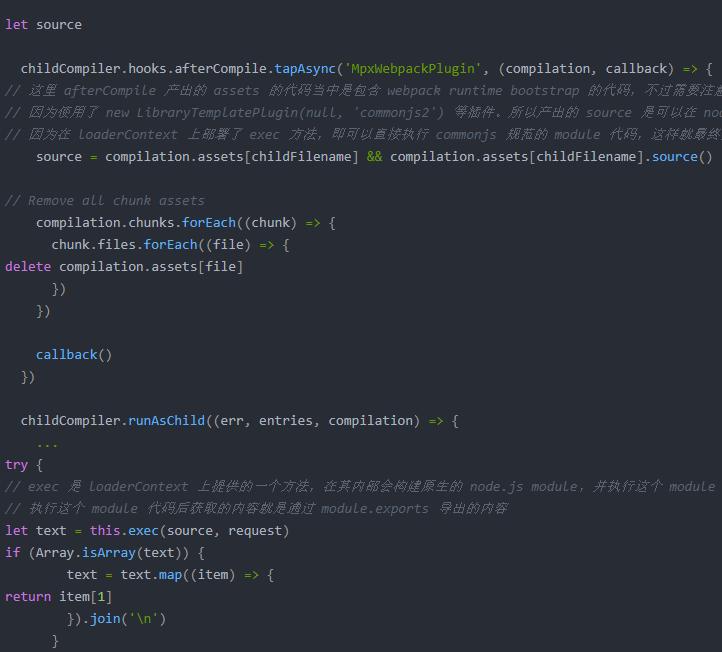Click the 'let source' declaration line
722x652 pixels.
pos(43,24)
